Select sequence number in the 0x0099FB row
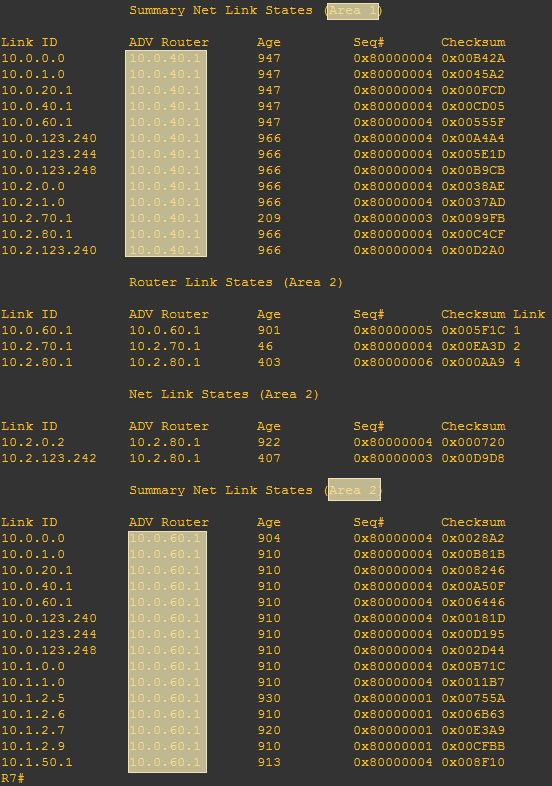552x786 pixels. pos(393,219)
